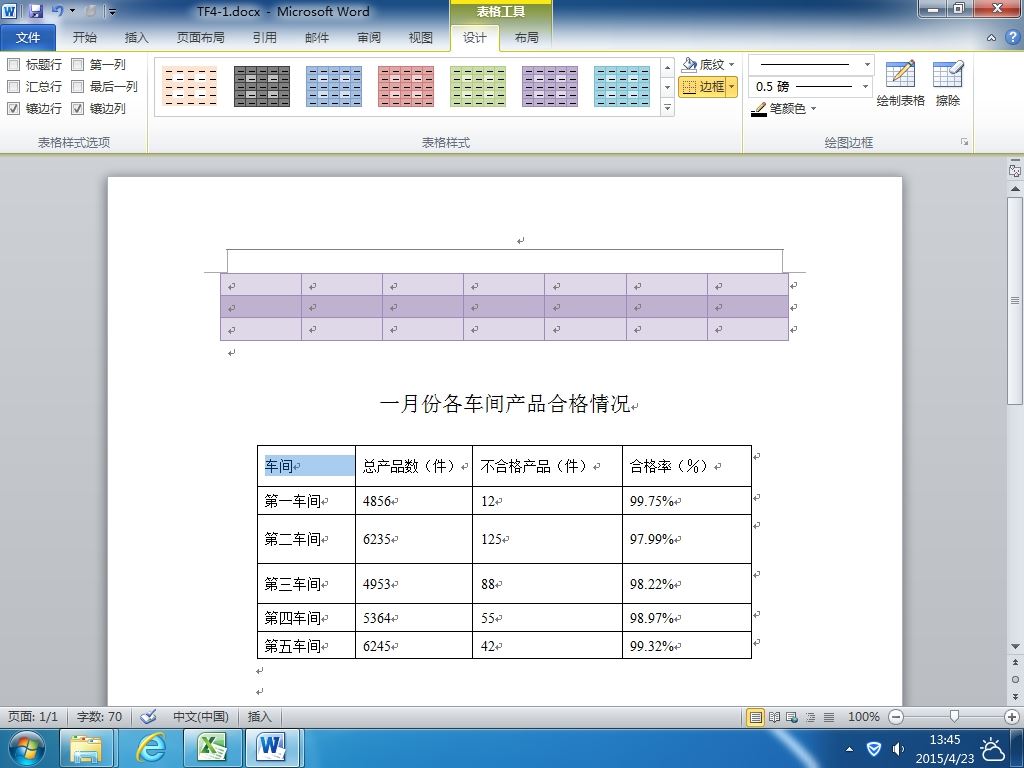Switch to Outline view icon
Image resolution: width=1024 pixels, height=768 pixels.
coord(810,717)
